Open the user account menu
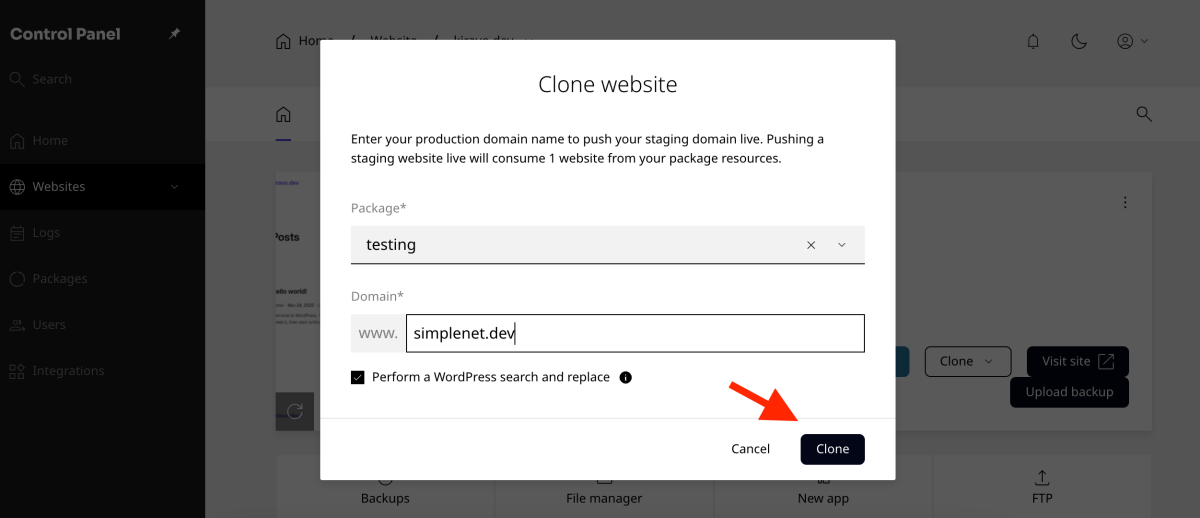Image resolution: width=1200 pixels, height=518 pixels. (x=1132, y=41)
